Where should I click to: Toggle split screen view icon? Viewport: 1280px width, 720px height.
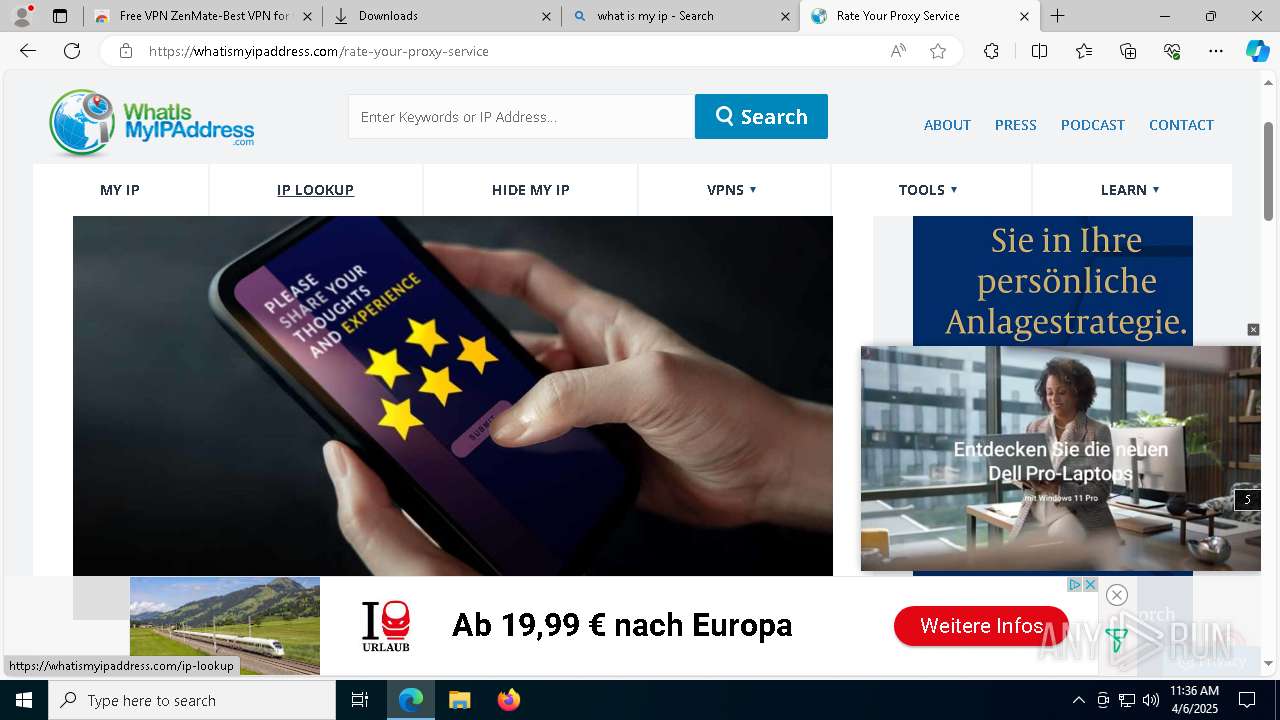(1039, 51)
